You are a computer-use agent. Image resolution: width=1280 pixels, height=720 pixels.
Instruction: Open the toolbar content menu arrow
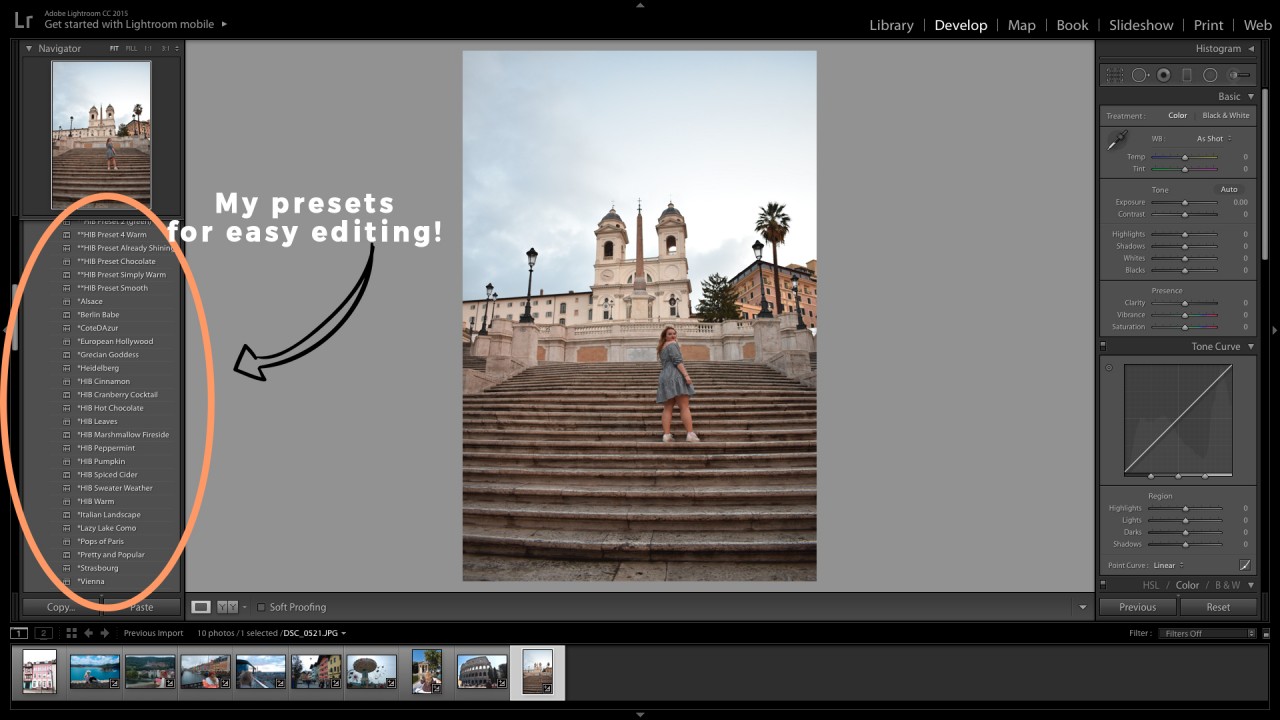[x=1082, y=607]
